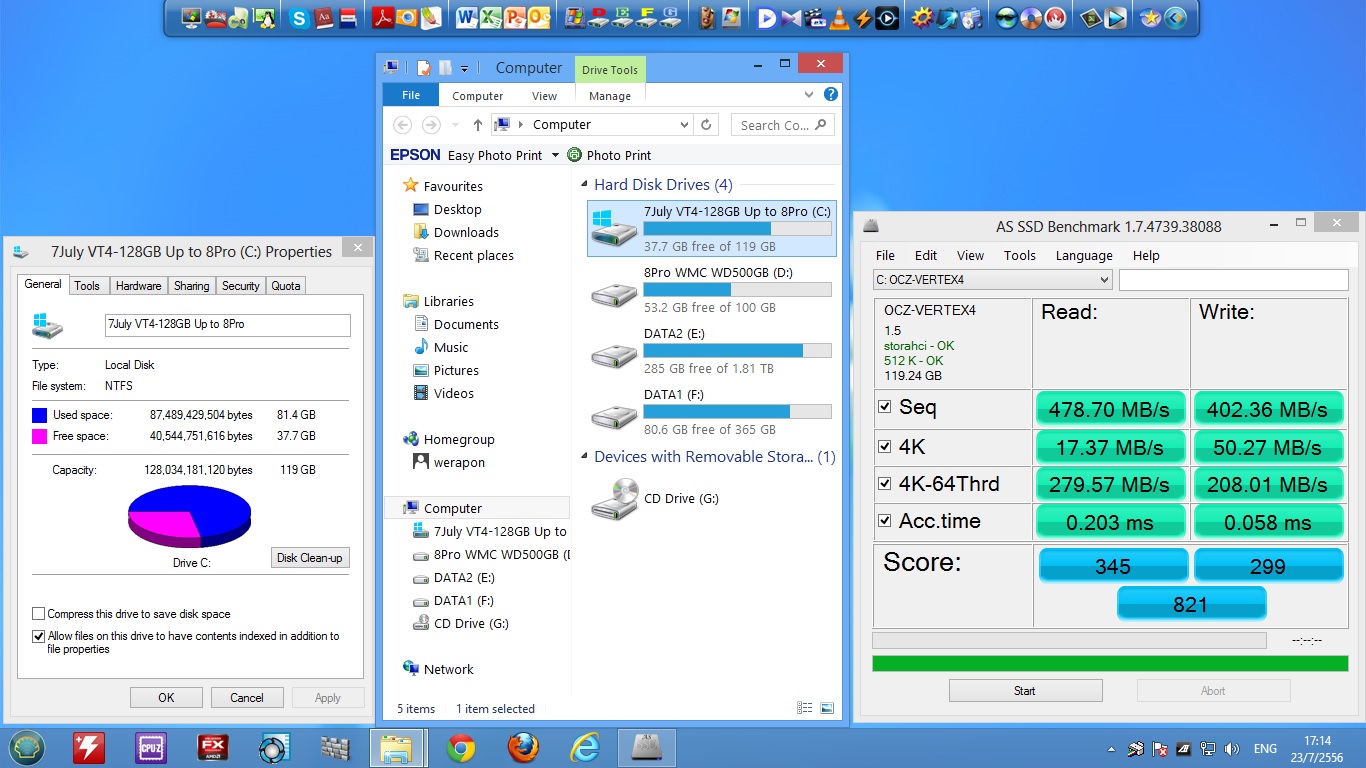Select the 7July VT4-128GB (C:) drive icon
Image resolution: width=1366 pixels, height=768 pixels.
[612, 228]
